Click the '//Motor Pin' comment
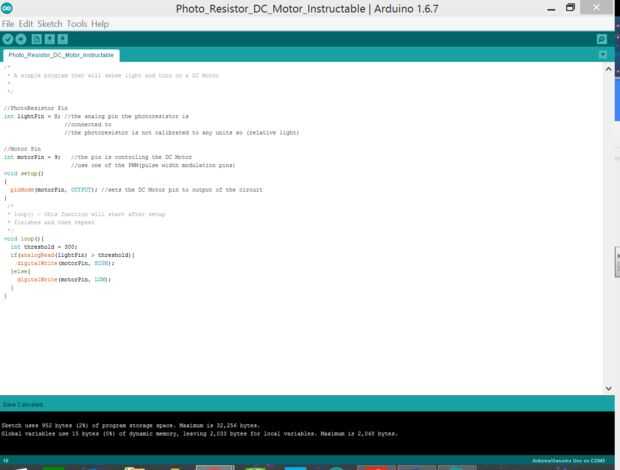The height and width of the screenshot is (470, 620). 22,149
